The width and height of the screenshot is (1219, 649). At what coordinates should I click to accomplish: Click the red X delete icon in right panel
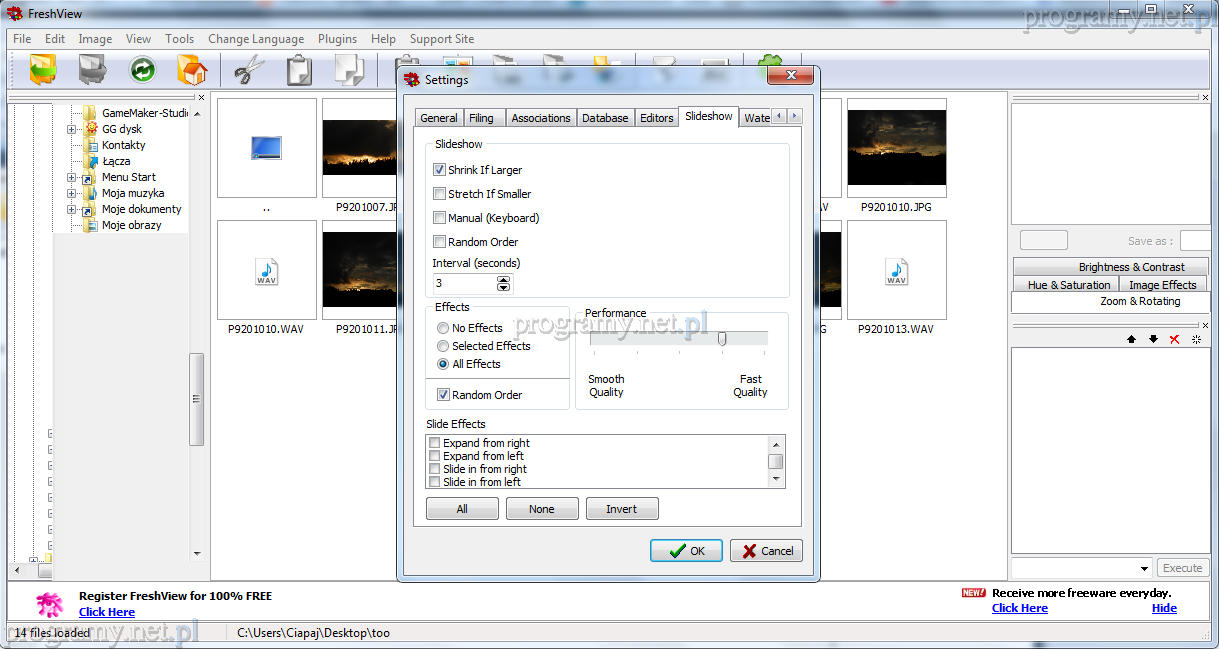coord(1174,339)
